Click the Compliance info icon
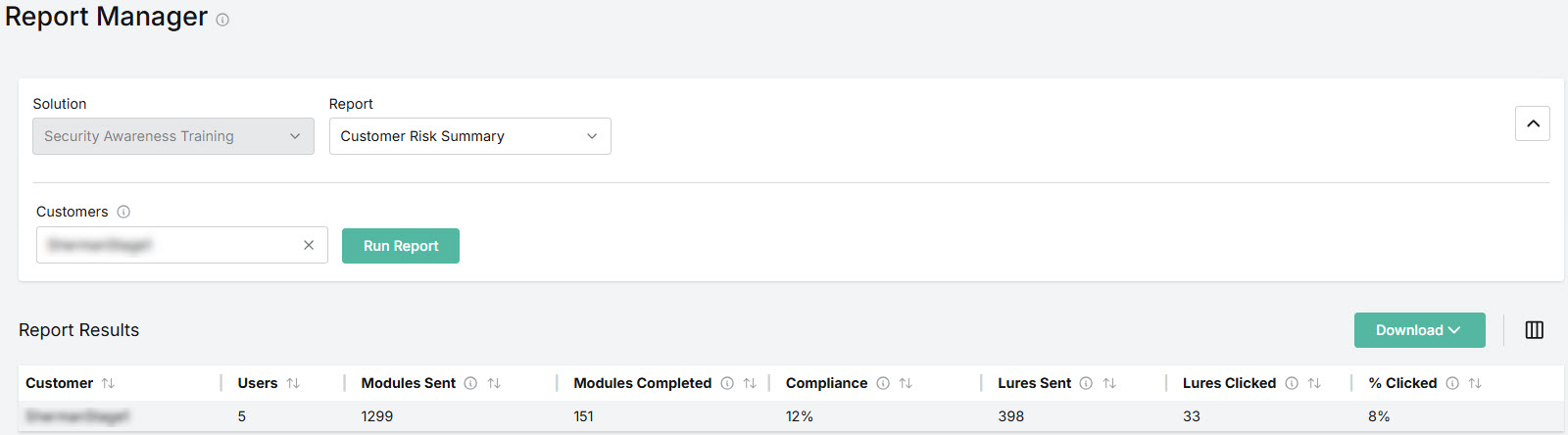Viewport: 1568px width, 435px height. tap(883, 383)
